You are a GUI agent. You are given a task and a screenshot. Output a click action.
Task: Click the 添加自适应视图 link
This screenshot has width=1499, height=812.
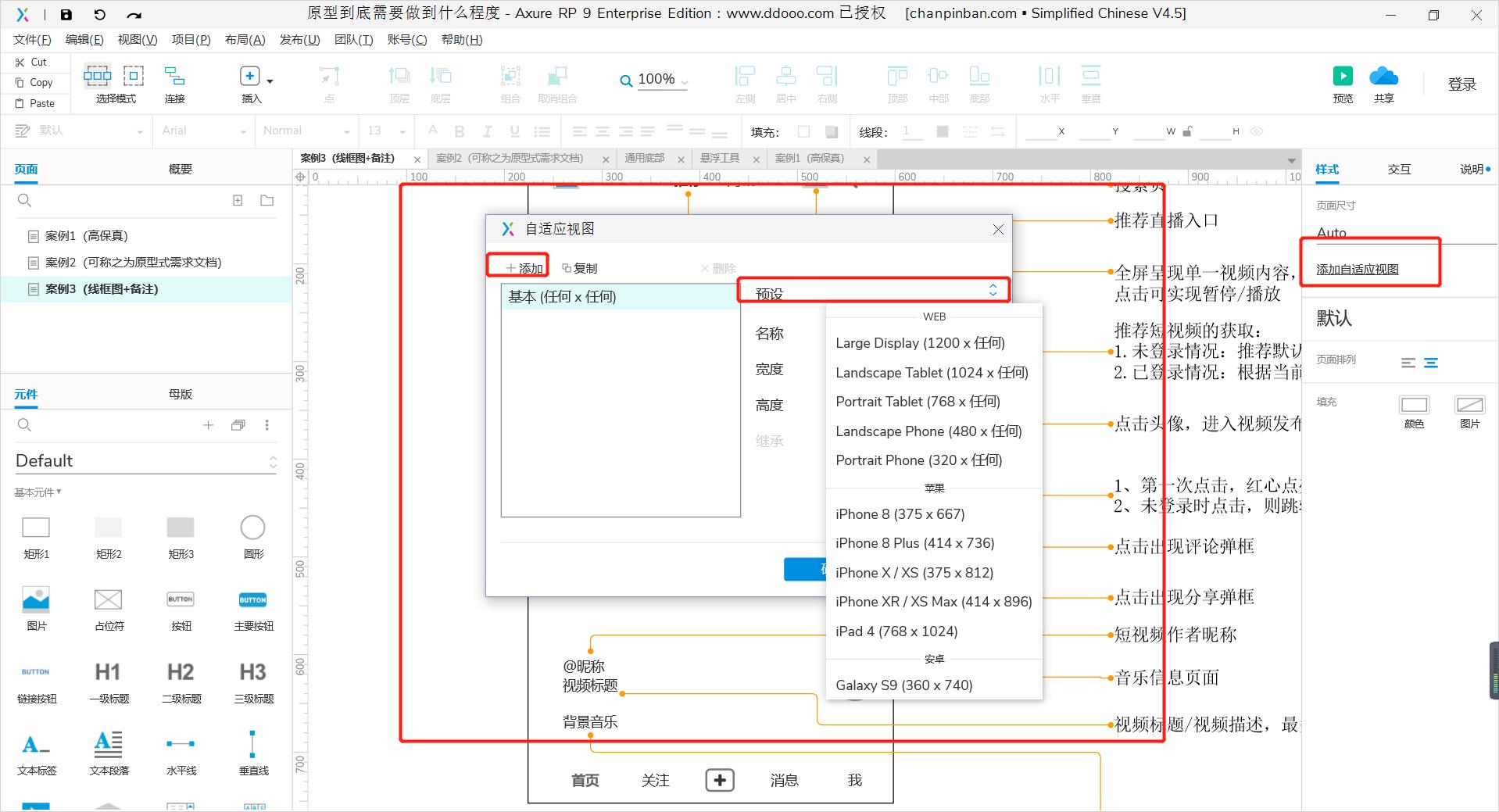coord(1357,270)
